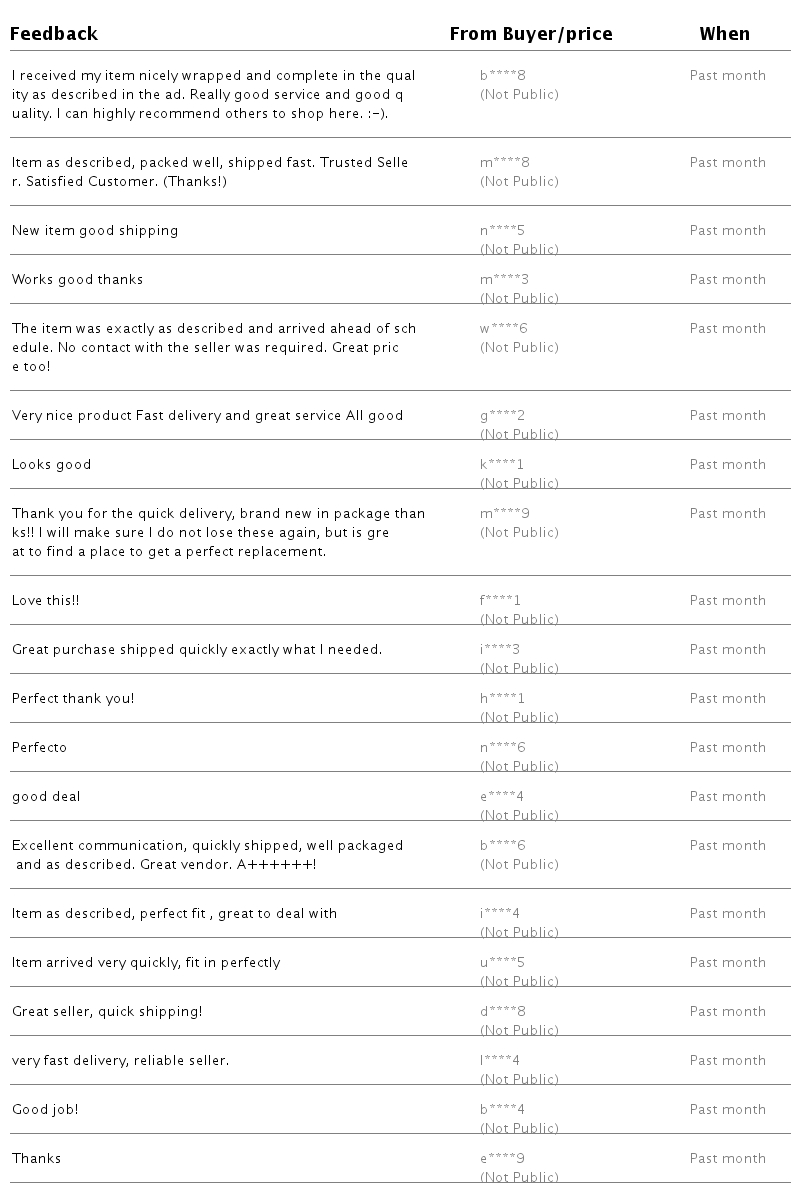800x1183 pixels.
Task: Open the 'Works good thanks' feedback
Action: (77, 279)
